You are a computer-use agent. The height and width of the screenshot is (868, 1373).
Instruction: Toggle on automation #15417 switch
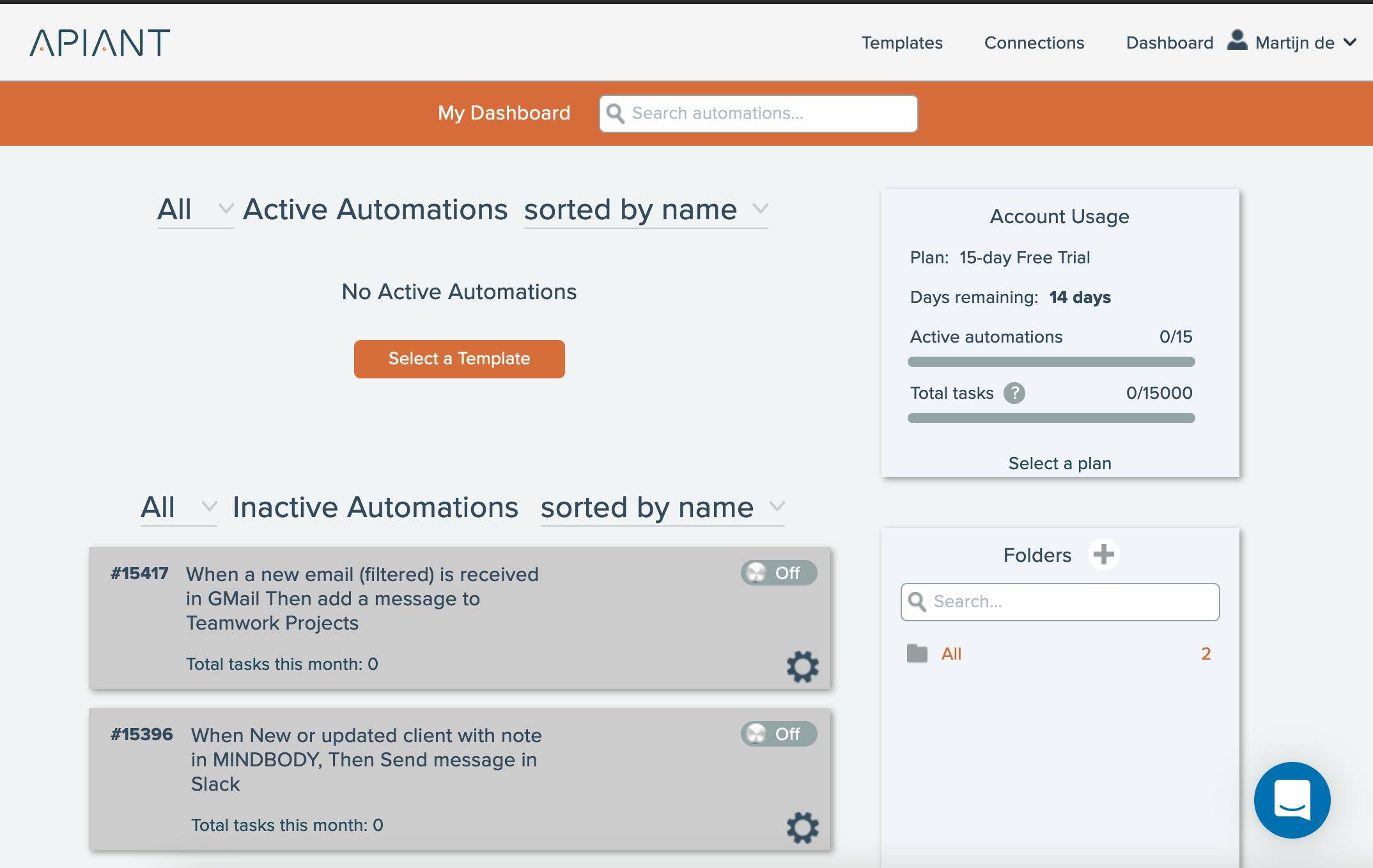click(x=778, y=573)
